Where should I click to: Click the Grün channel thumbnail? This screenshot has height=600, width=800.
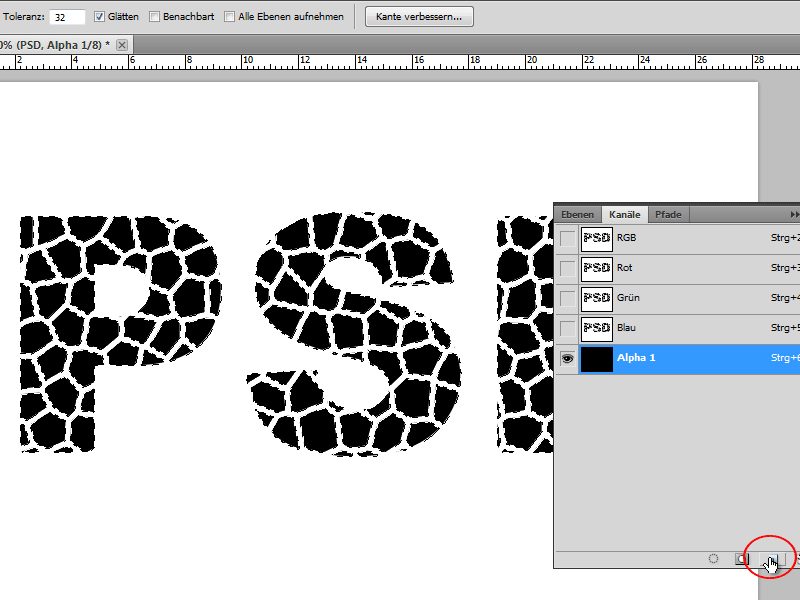pos(596,298)
